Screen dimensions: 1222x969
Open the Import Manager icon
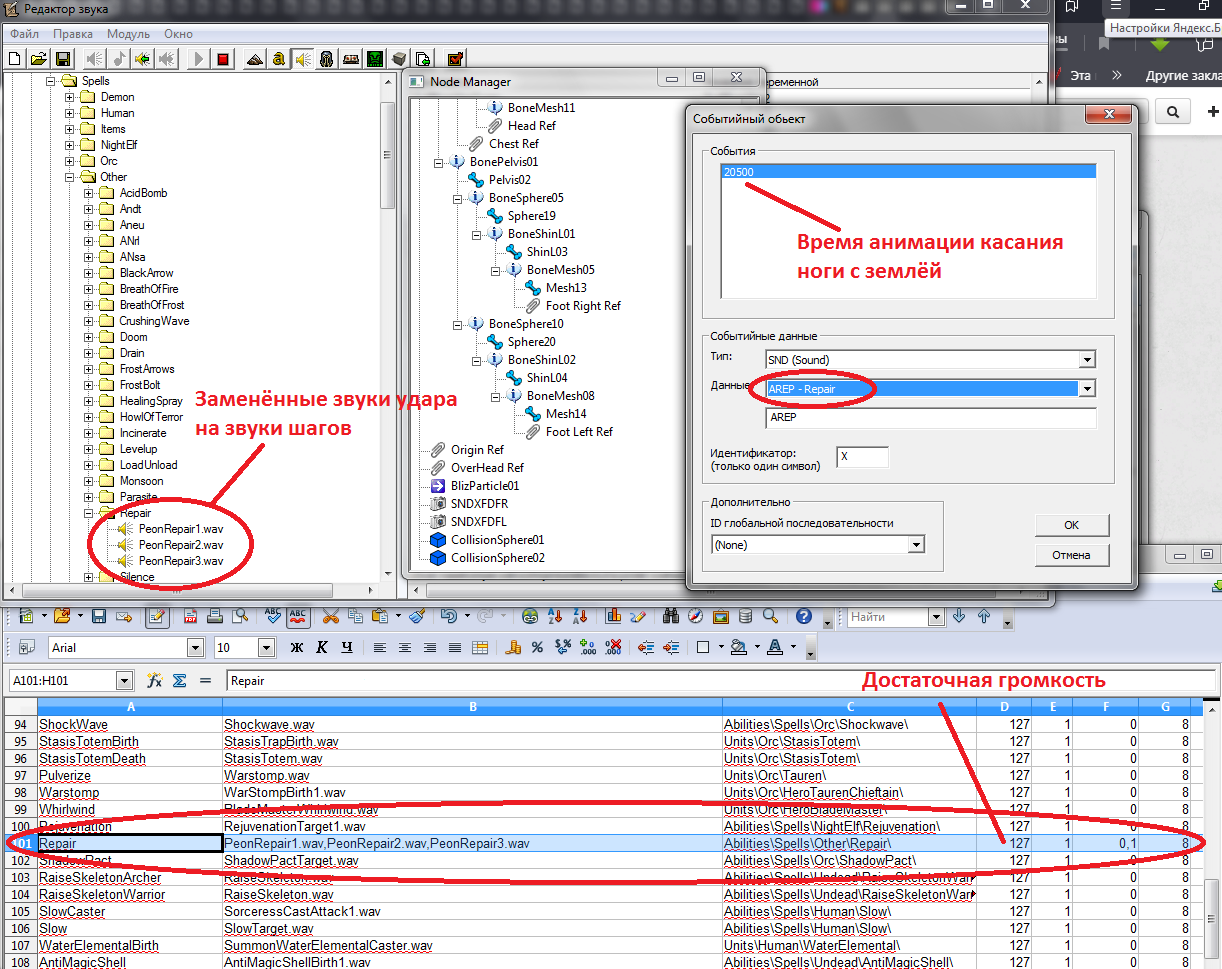[423, 59]
